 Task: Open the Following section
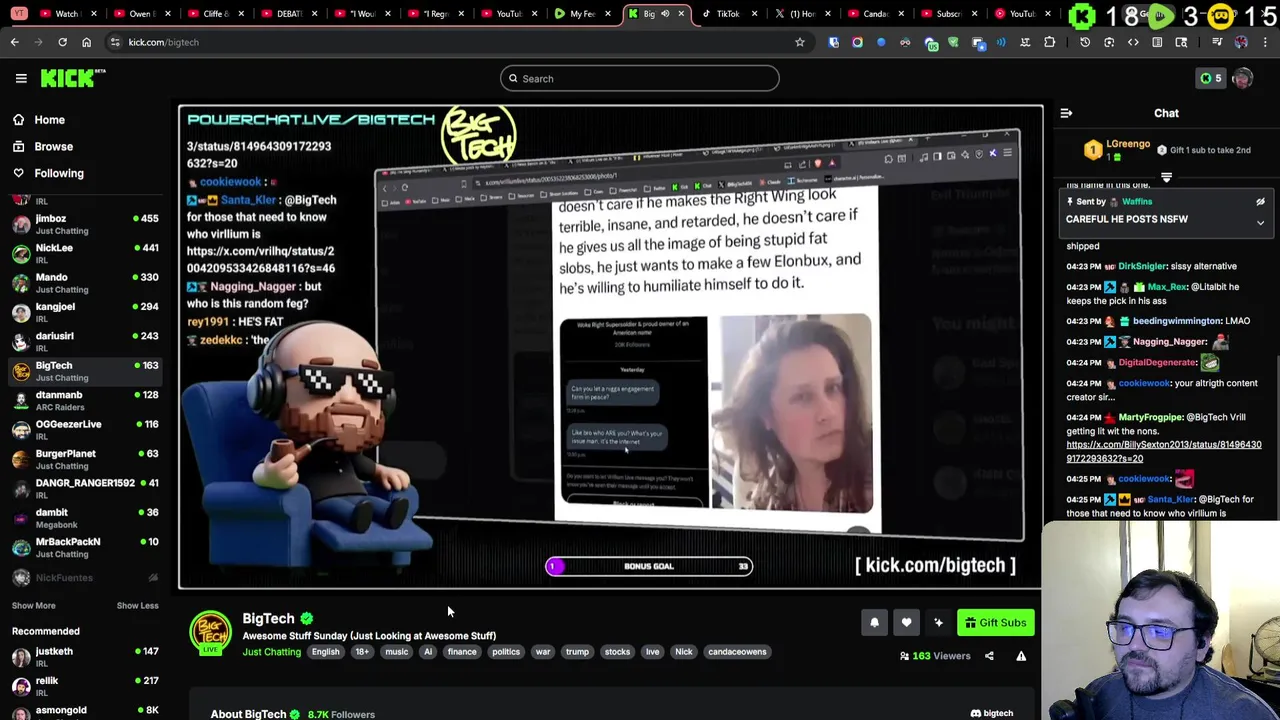pos(59,173)
